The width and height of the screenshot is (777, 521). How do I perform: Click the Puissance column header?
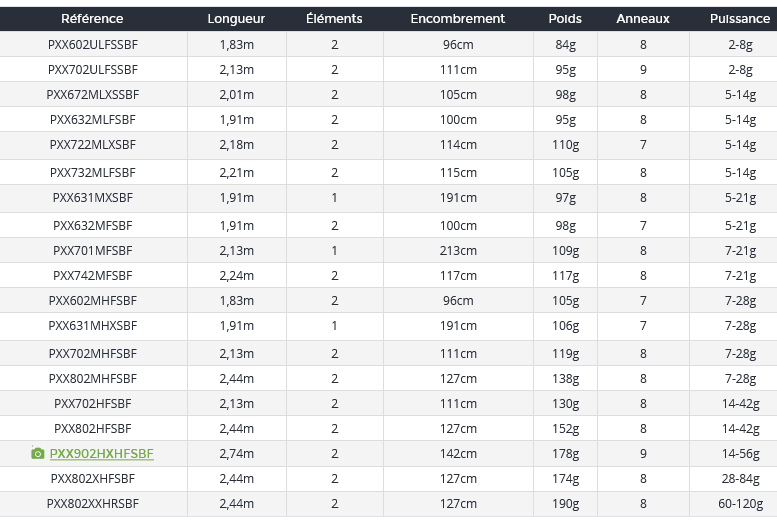click(740, 19)
